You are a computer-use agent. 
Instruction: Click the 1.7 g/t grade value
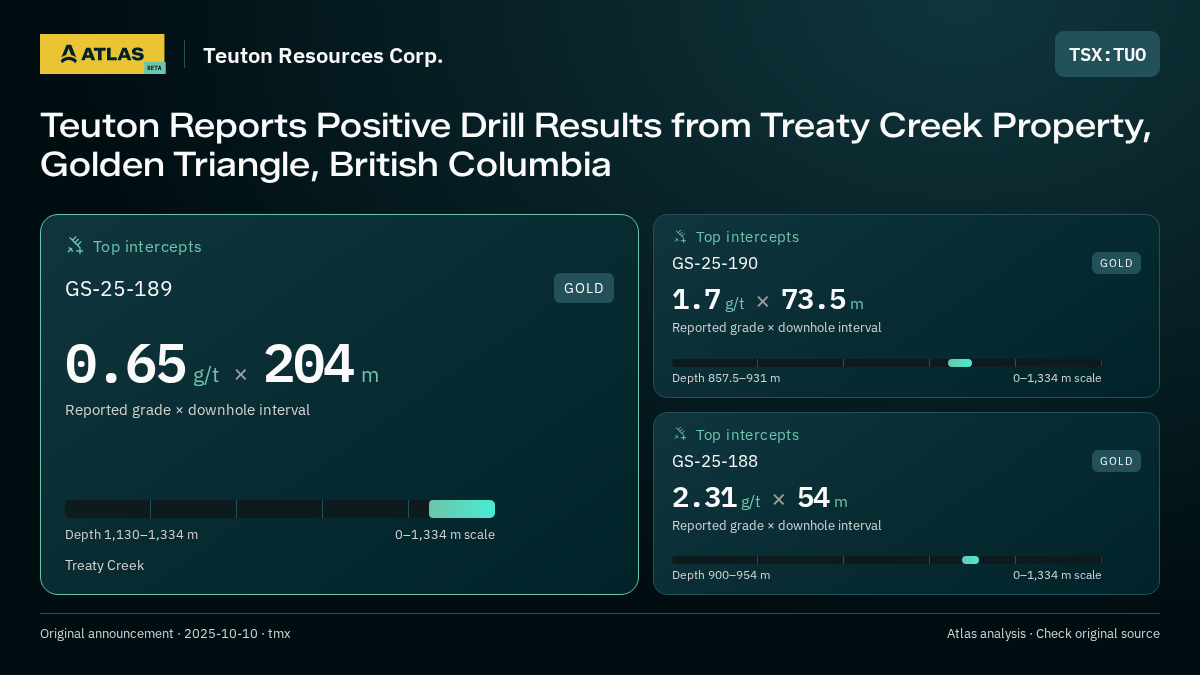coord(708,300)
